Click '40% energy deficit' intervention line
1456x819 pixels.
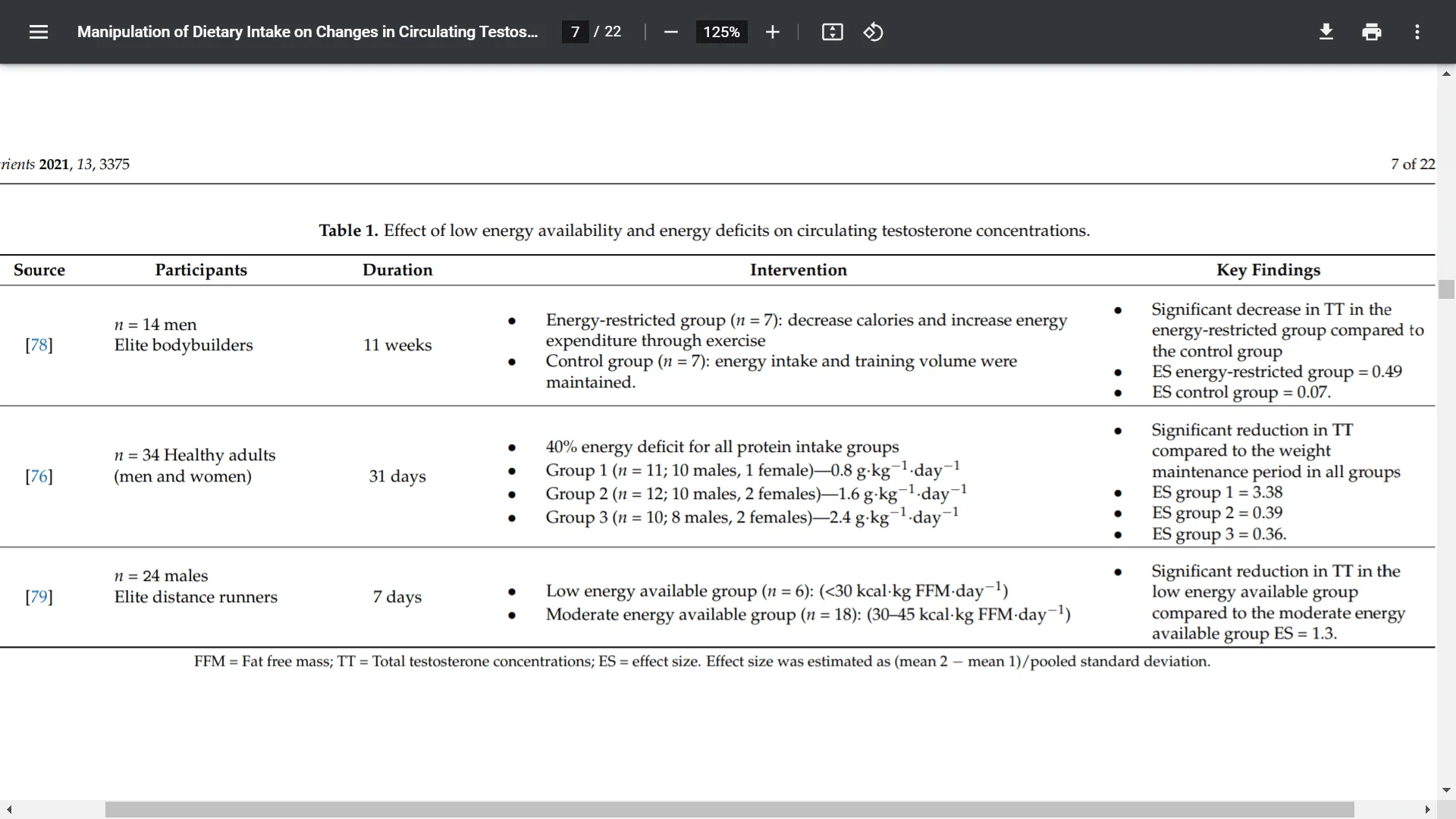pyautogui.click(x=722, y=447)
